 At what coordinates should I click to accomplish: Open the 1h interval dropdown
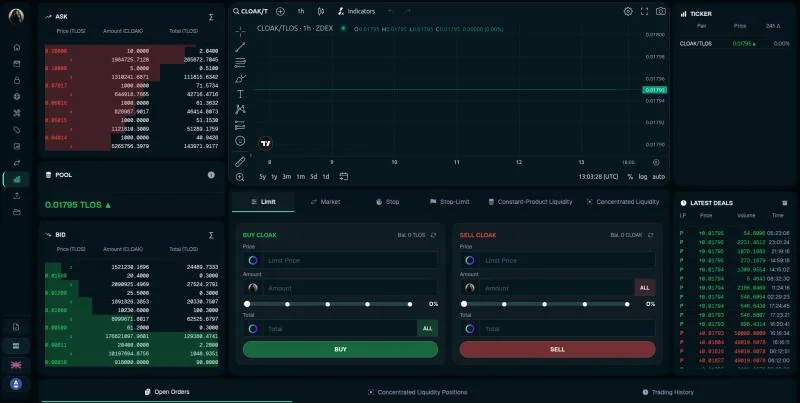coord(301,11)
